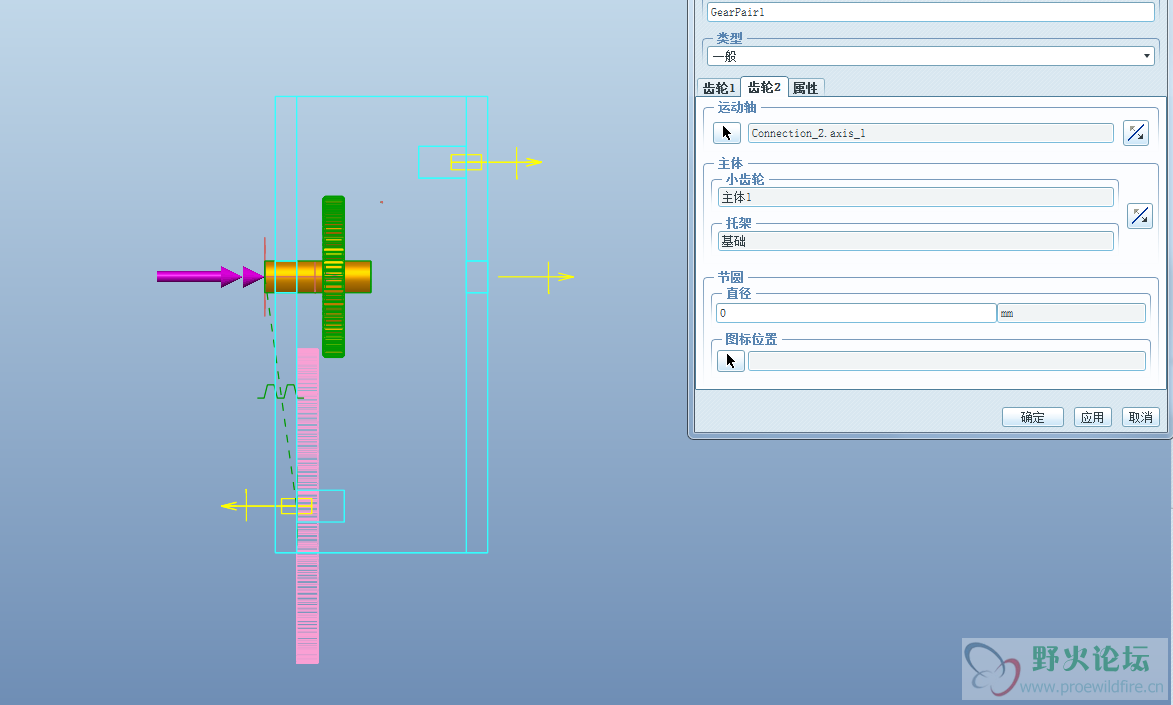
Task: Click the 应用 button
Action: pos(1092,417)
